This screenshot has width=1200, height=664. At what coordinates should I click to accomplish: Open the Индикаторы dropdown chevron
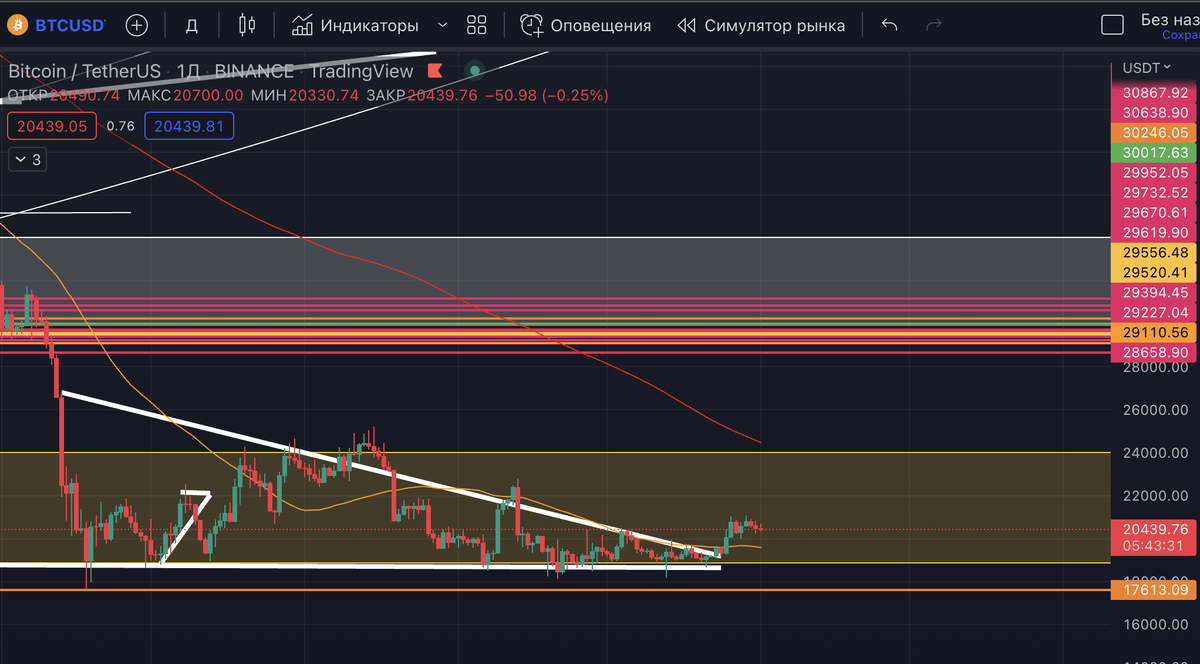[x=440, y=24]
